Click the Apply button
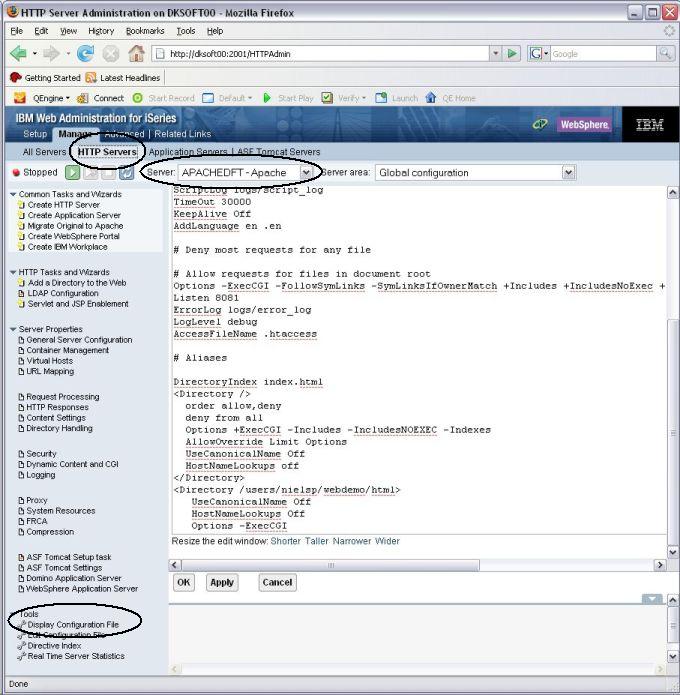This screenshot has height=695, width=680. [222, 582]
